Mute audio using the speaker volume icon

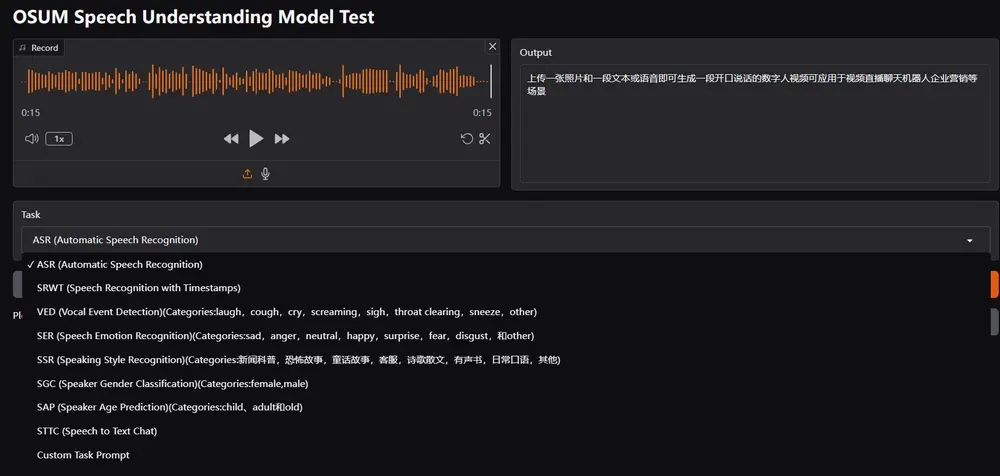(31, 138)
